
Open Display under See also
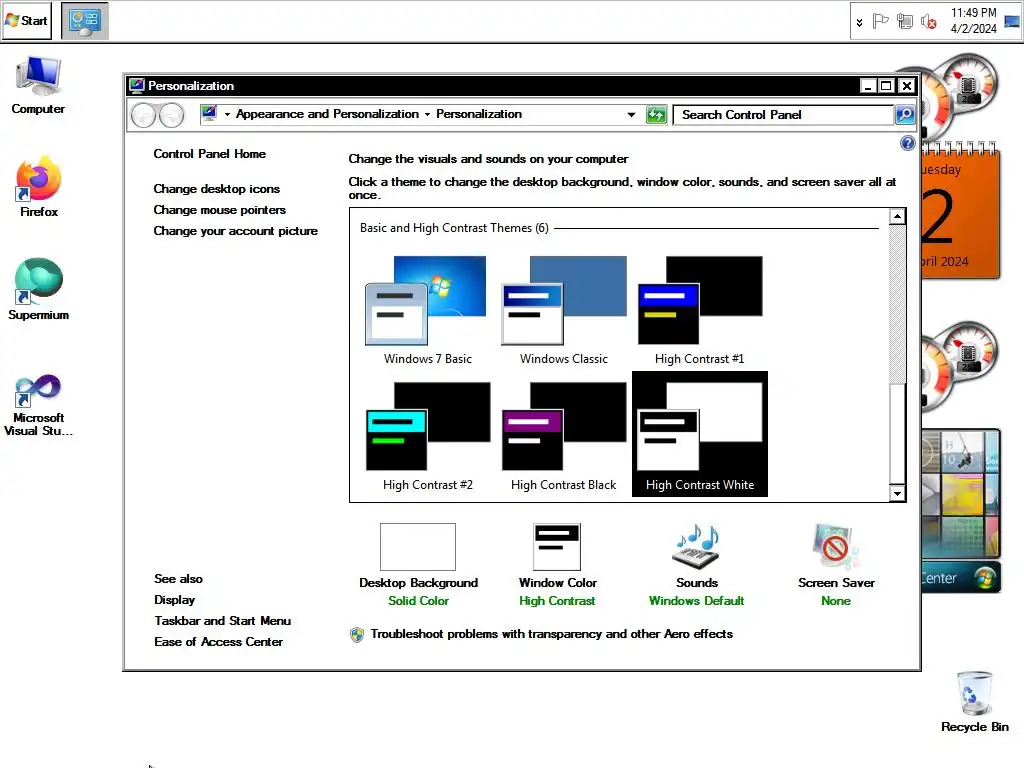[174, 600]
